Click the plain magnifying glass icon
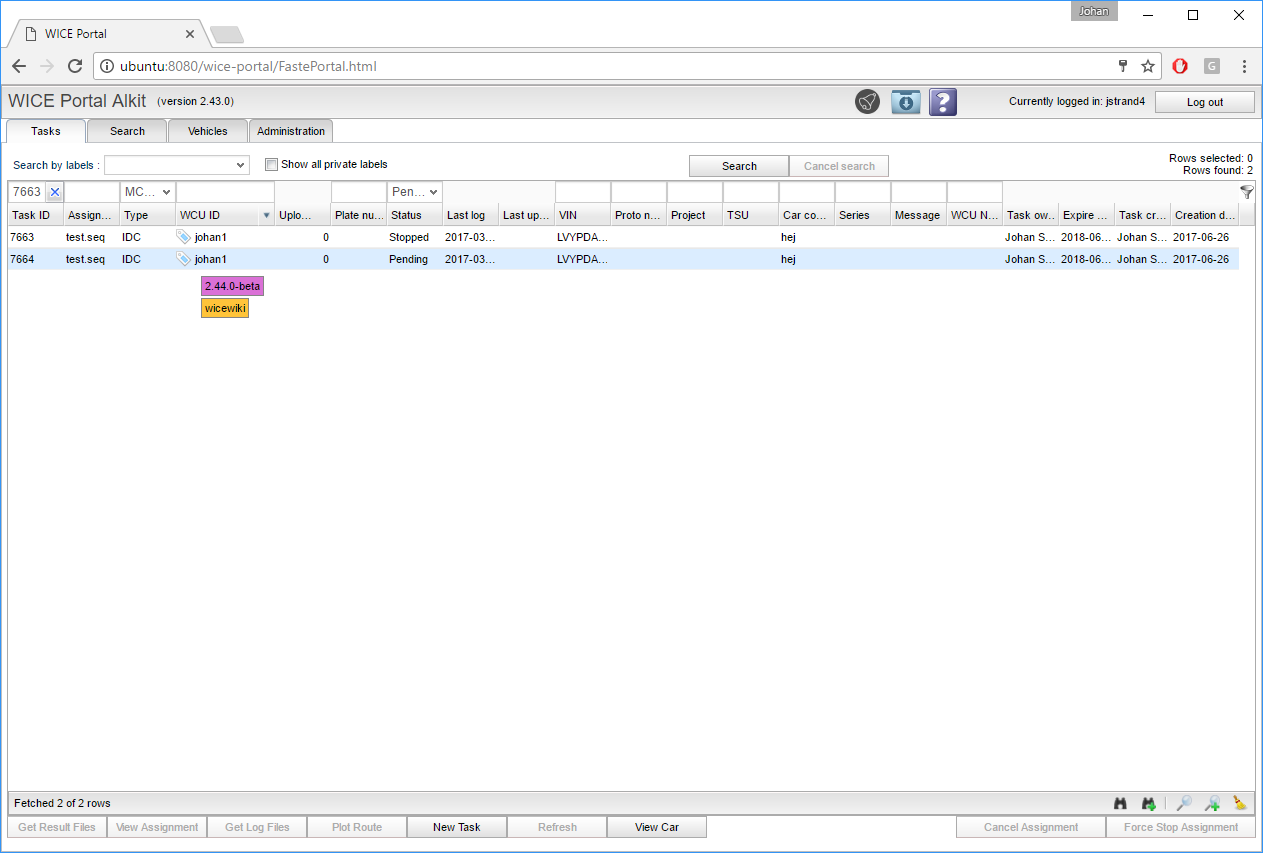Screen dimensions: 1263x853 [x=1183, y=803]
